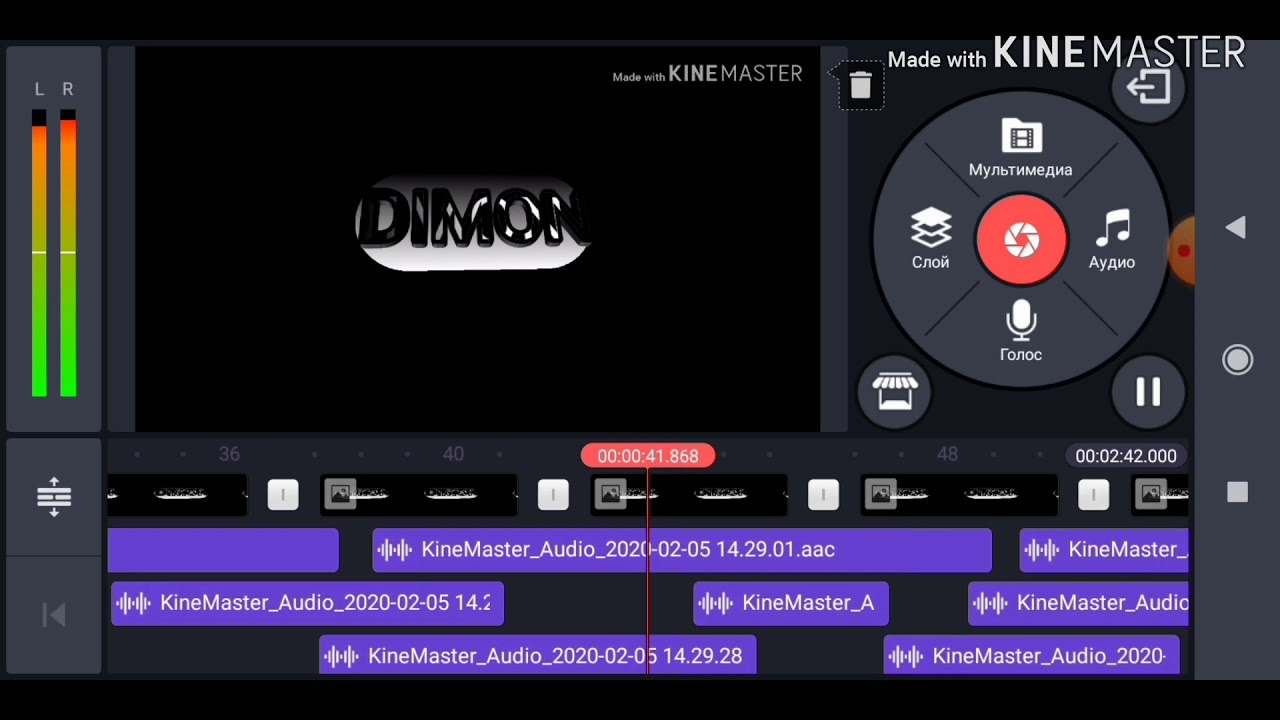Image resolution: width=1280 pixels, height=720 pixels.
Task: Click the timeline ruler at 48
Action: (947, 454)
